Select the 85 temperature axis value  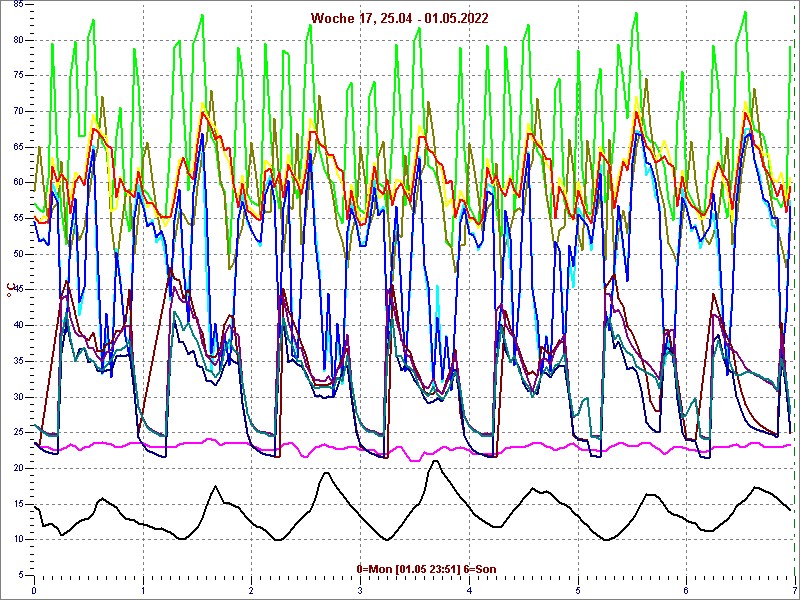tap(18, 5)
